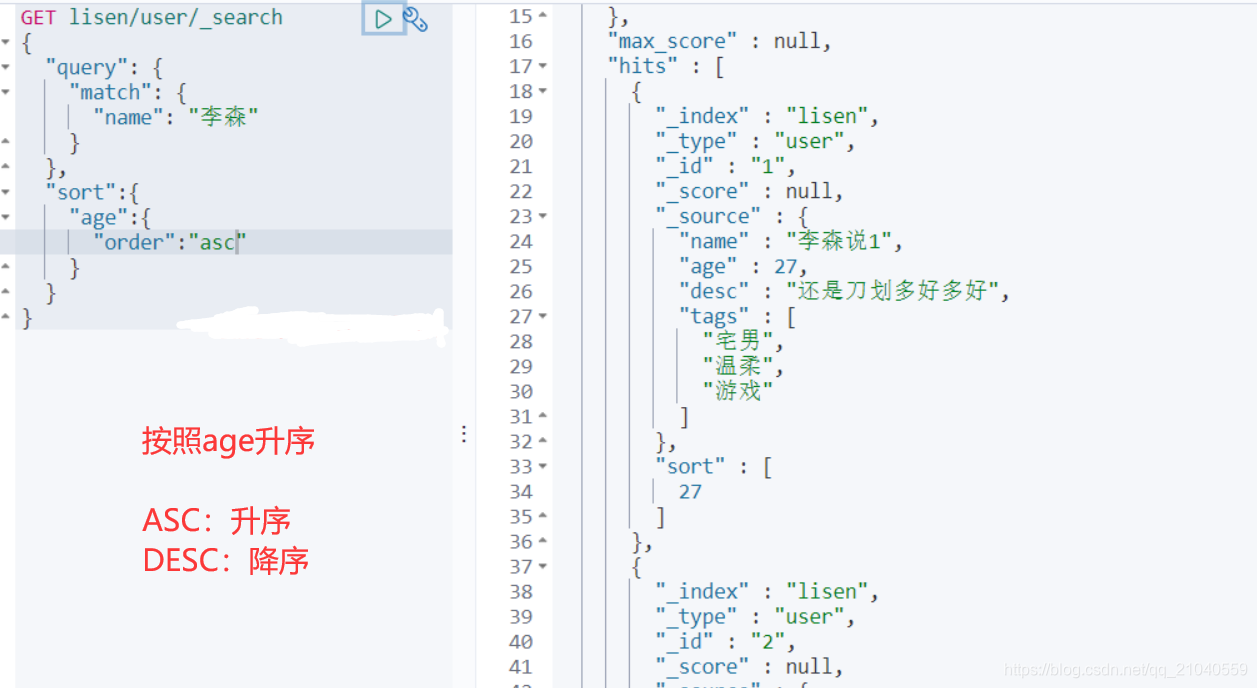Screen dimensions: 1257x688
Task: Click the "name" : "李森说1" line
Action: coord(792,241)
